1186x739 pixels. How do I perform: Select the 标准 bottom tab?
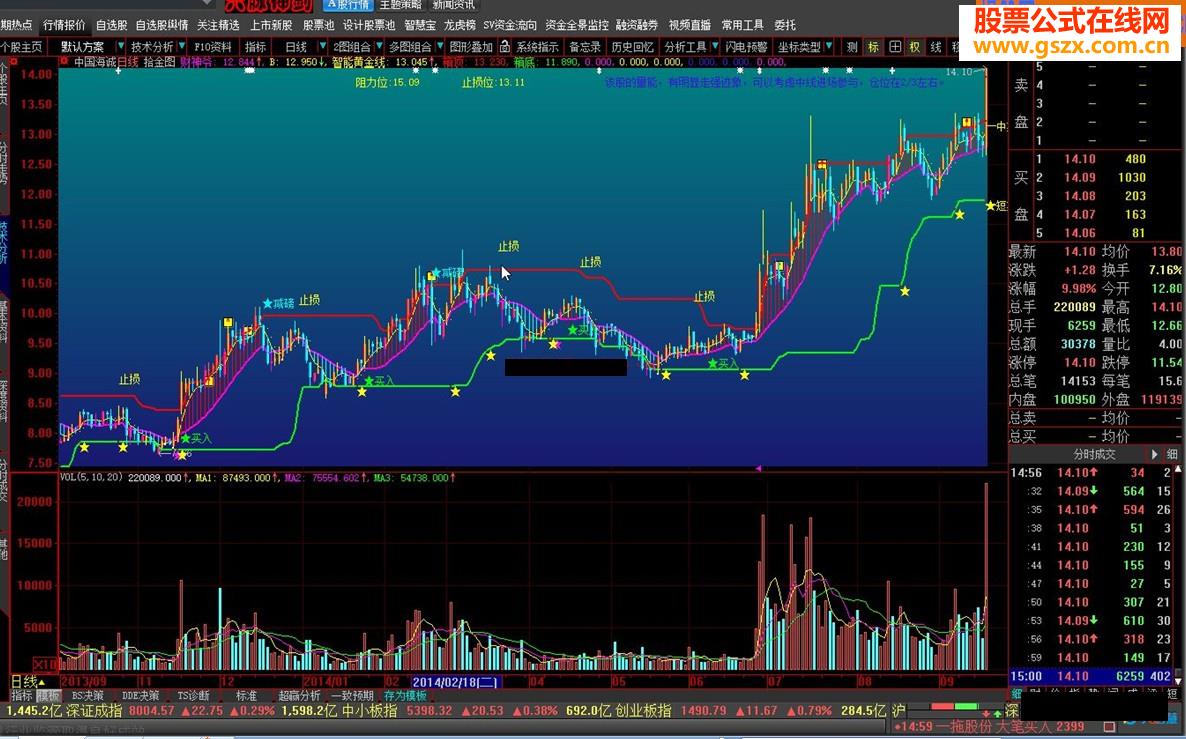coord(247,695)
